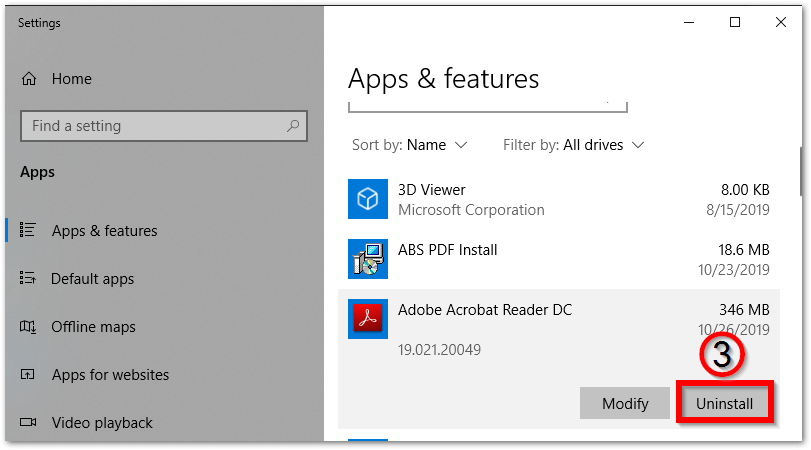Go to Default apps settings

click(93, 279)
